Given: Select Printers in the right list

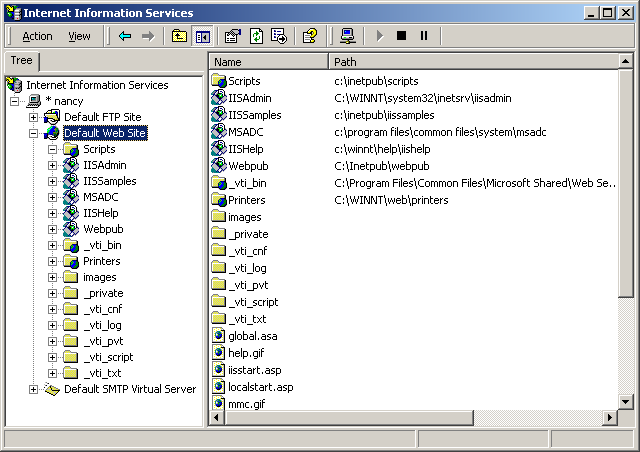Looking at the screenshot, I should coord(247,200).
